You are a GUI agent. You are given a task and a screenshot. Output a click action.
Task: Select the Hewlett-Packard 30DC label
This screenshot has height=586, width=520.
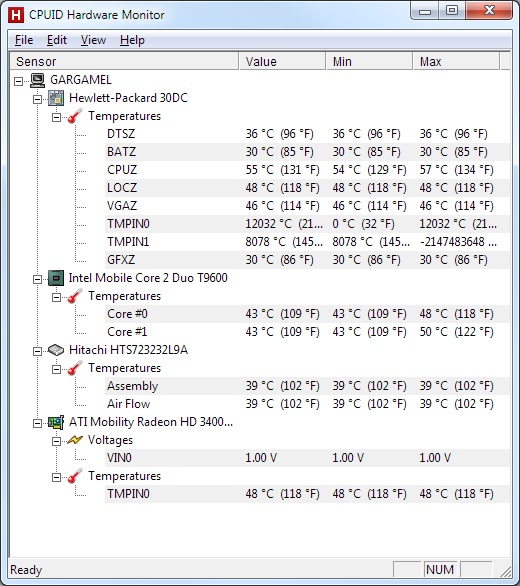128,98
